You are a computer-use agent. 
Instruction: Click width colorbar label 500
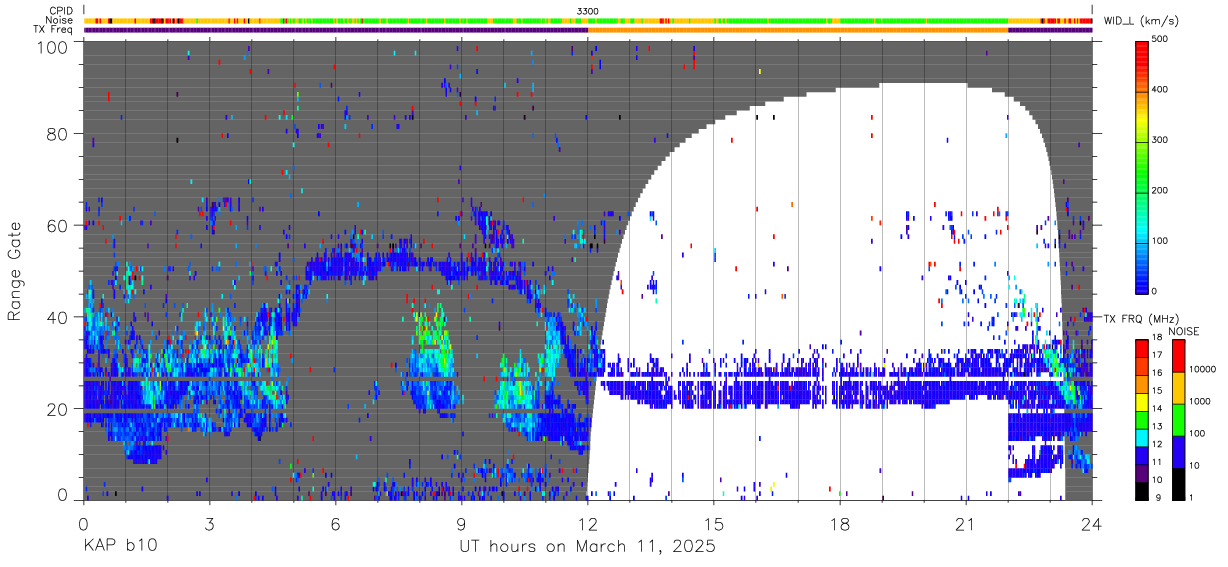point(1159,39)
